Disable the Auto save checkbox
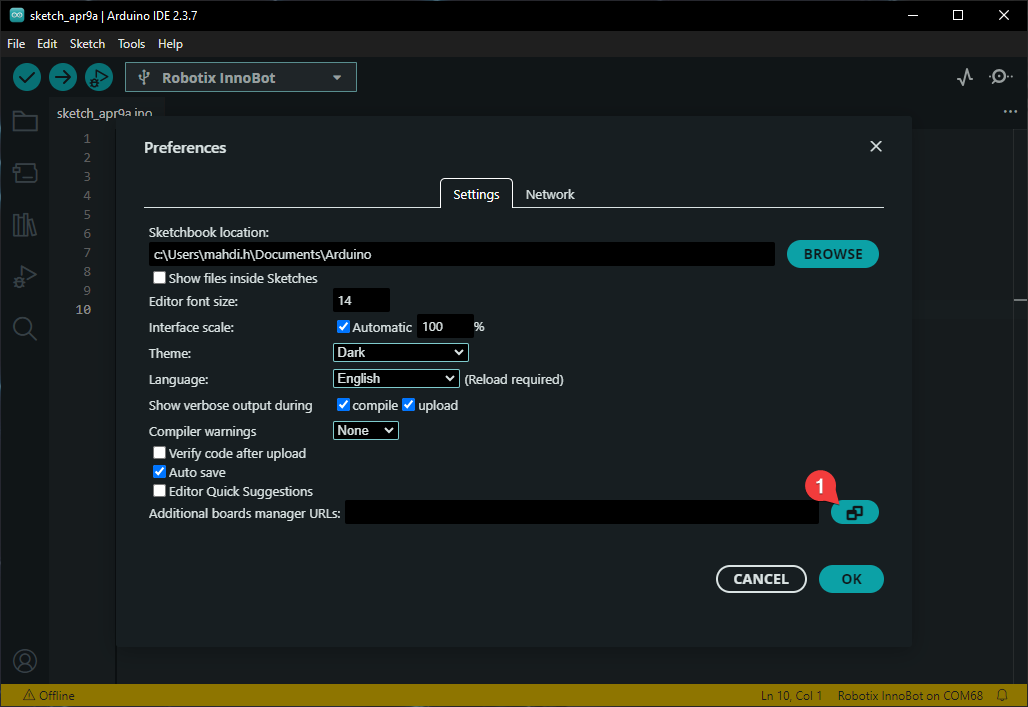Screen dimensions: 1028x707 (x=159, y=472)
